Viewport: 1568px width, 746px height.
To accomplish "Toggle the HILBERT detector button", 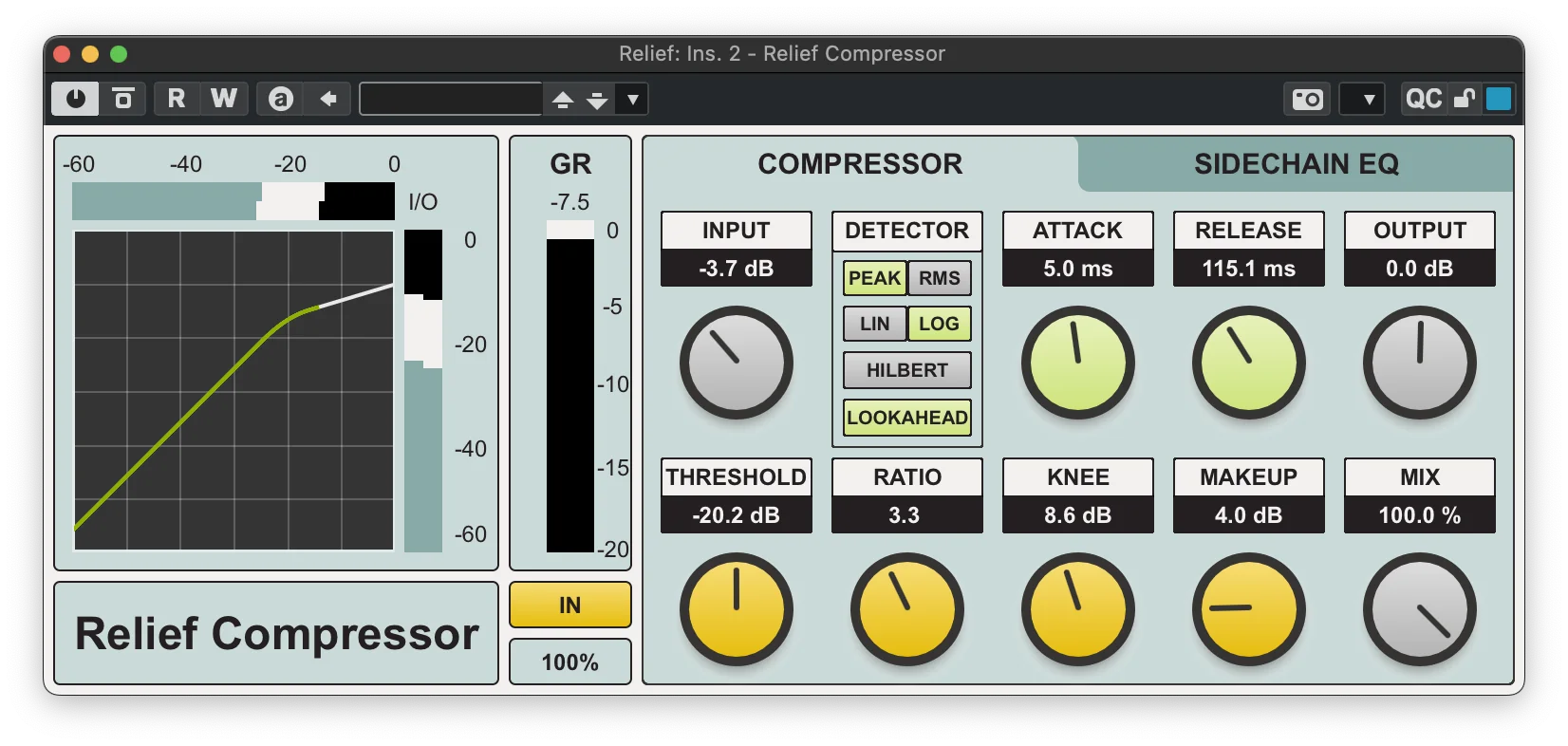I will tap(907, 370).
